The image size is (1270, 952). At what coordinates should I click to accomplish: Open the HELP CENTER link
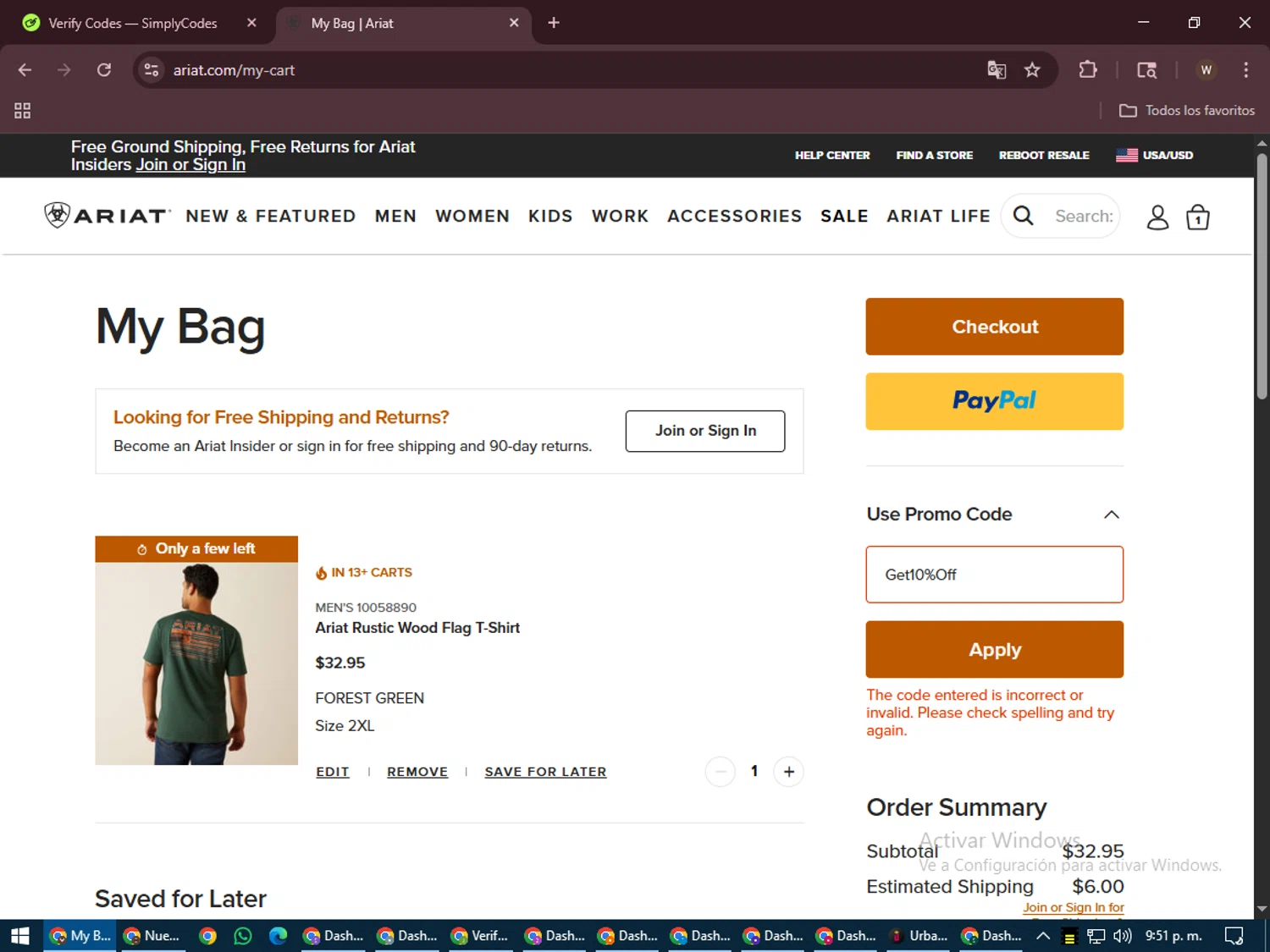tap(832, 155)
